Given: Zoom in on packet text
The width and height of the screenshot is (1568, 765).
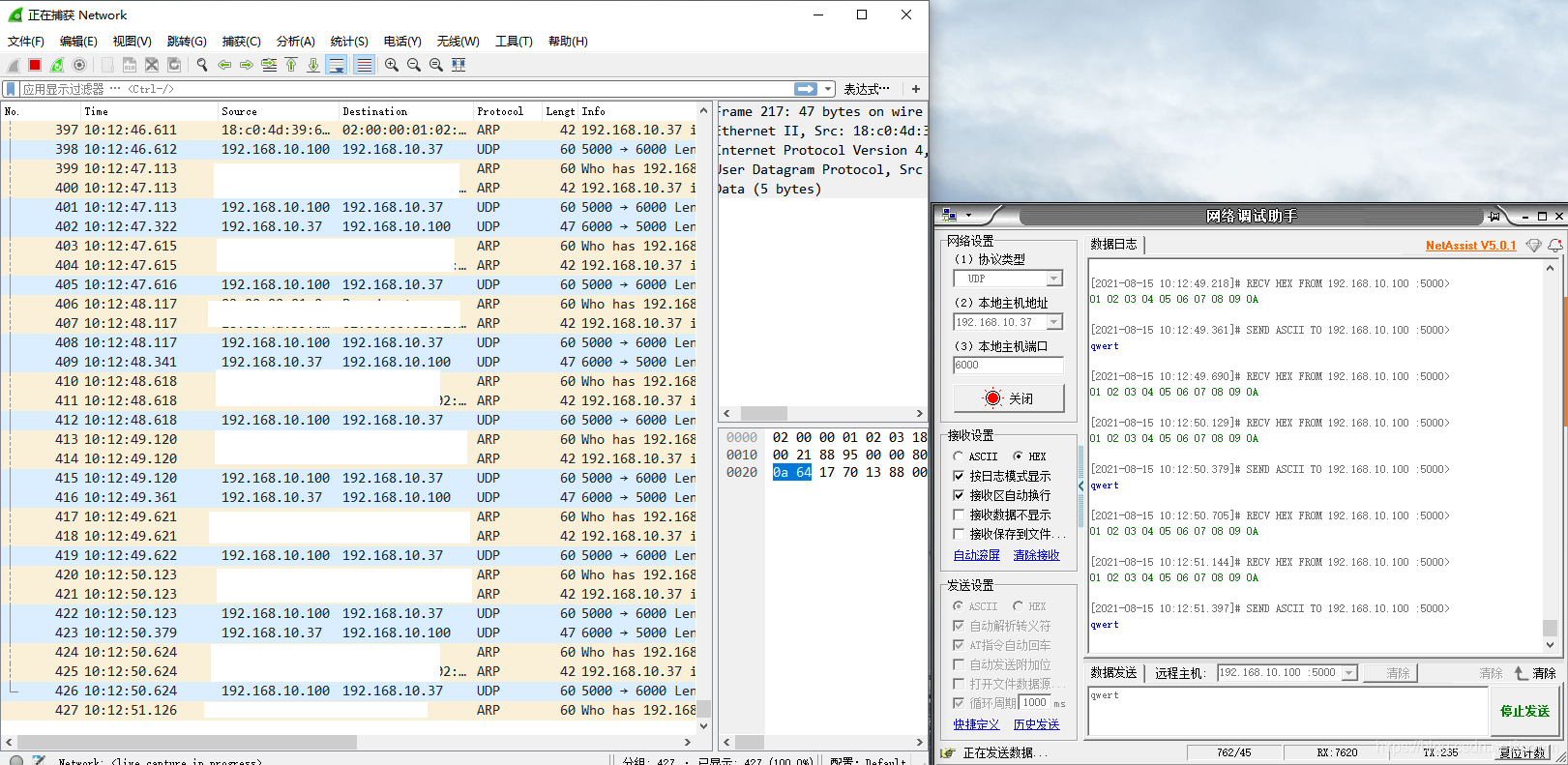Looking at the screenshot, I should click(391, 65).
